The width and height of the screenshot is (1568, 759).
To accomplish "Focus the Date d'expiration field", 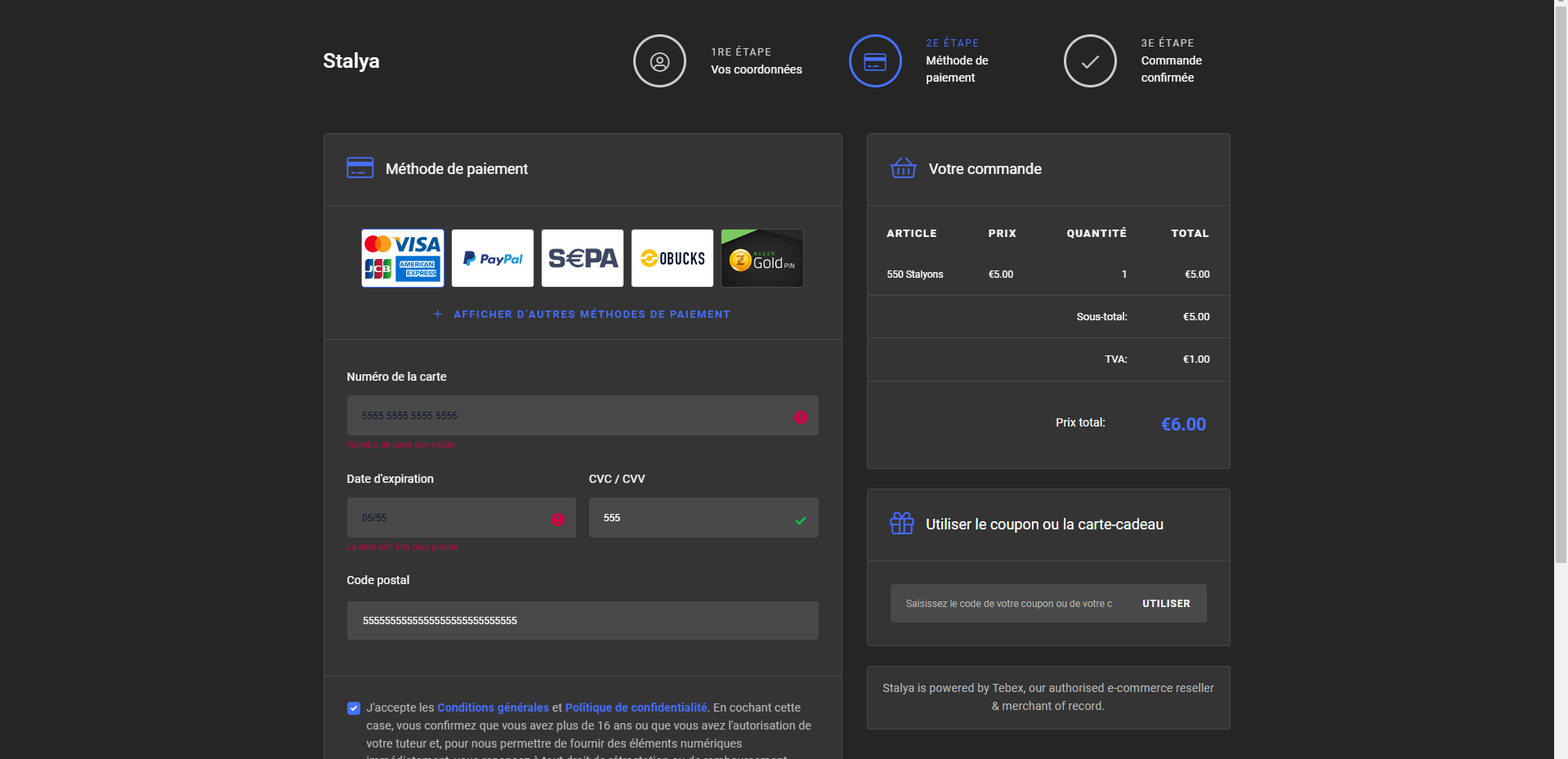I will tap(462, 518).
